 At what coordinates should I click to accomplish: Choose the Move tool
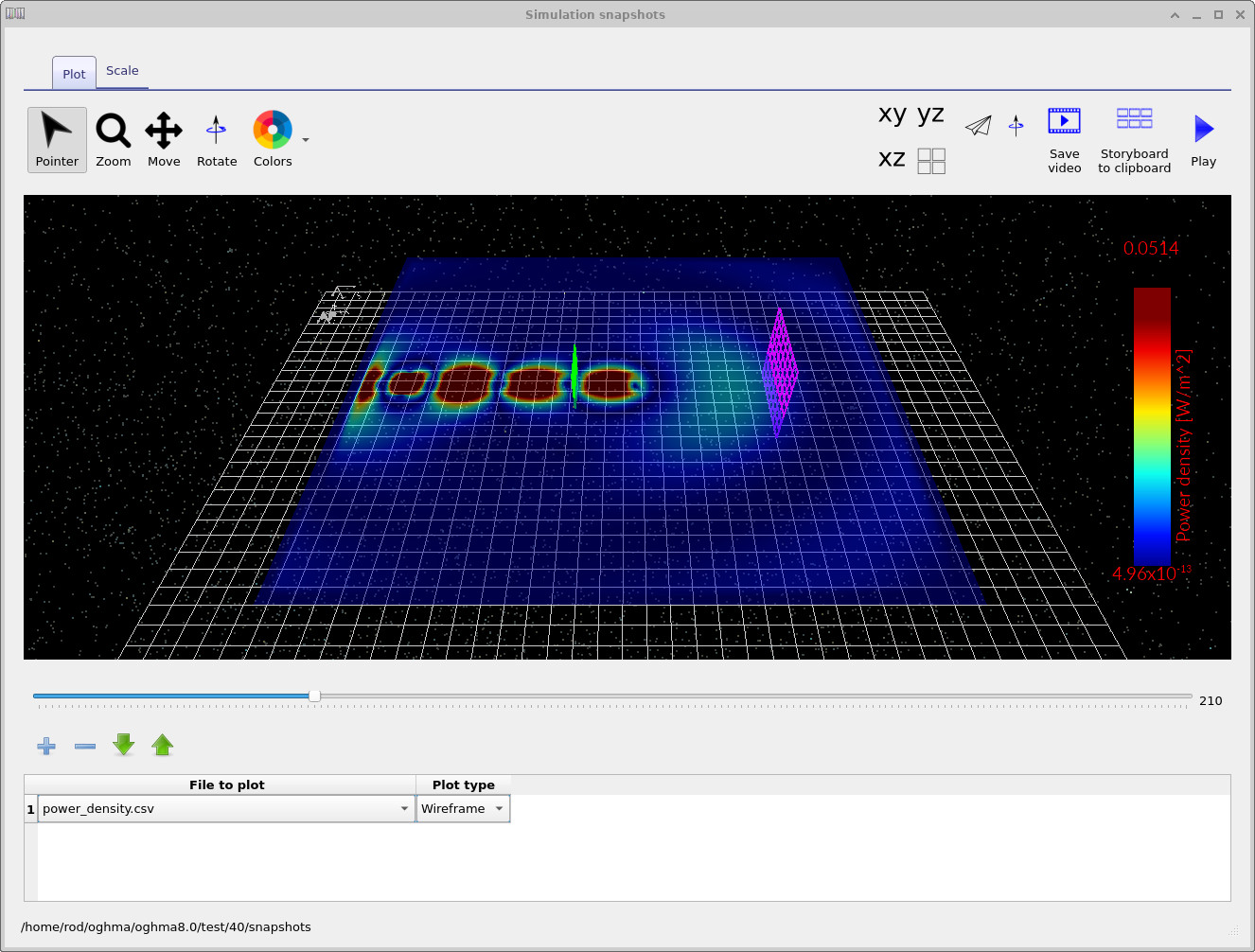[163, 139]
